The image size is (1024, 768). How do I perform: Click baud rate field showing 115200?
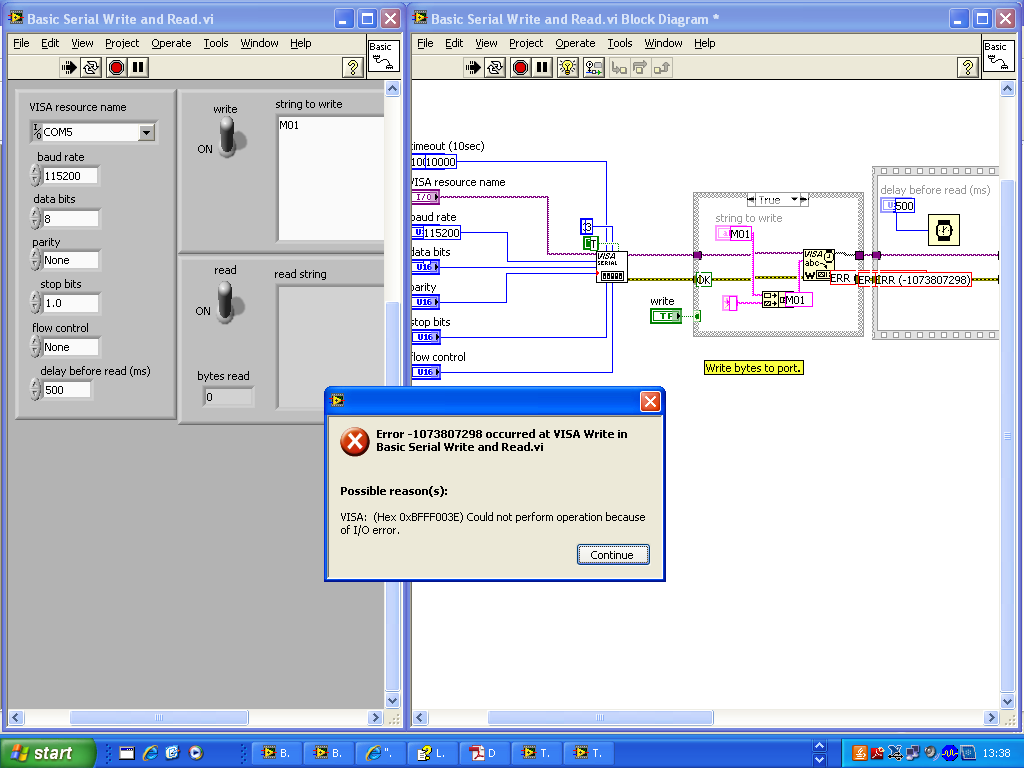pyautogui.click(x=70, y=176)
